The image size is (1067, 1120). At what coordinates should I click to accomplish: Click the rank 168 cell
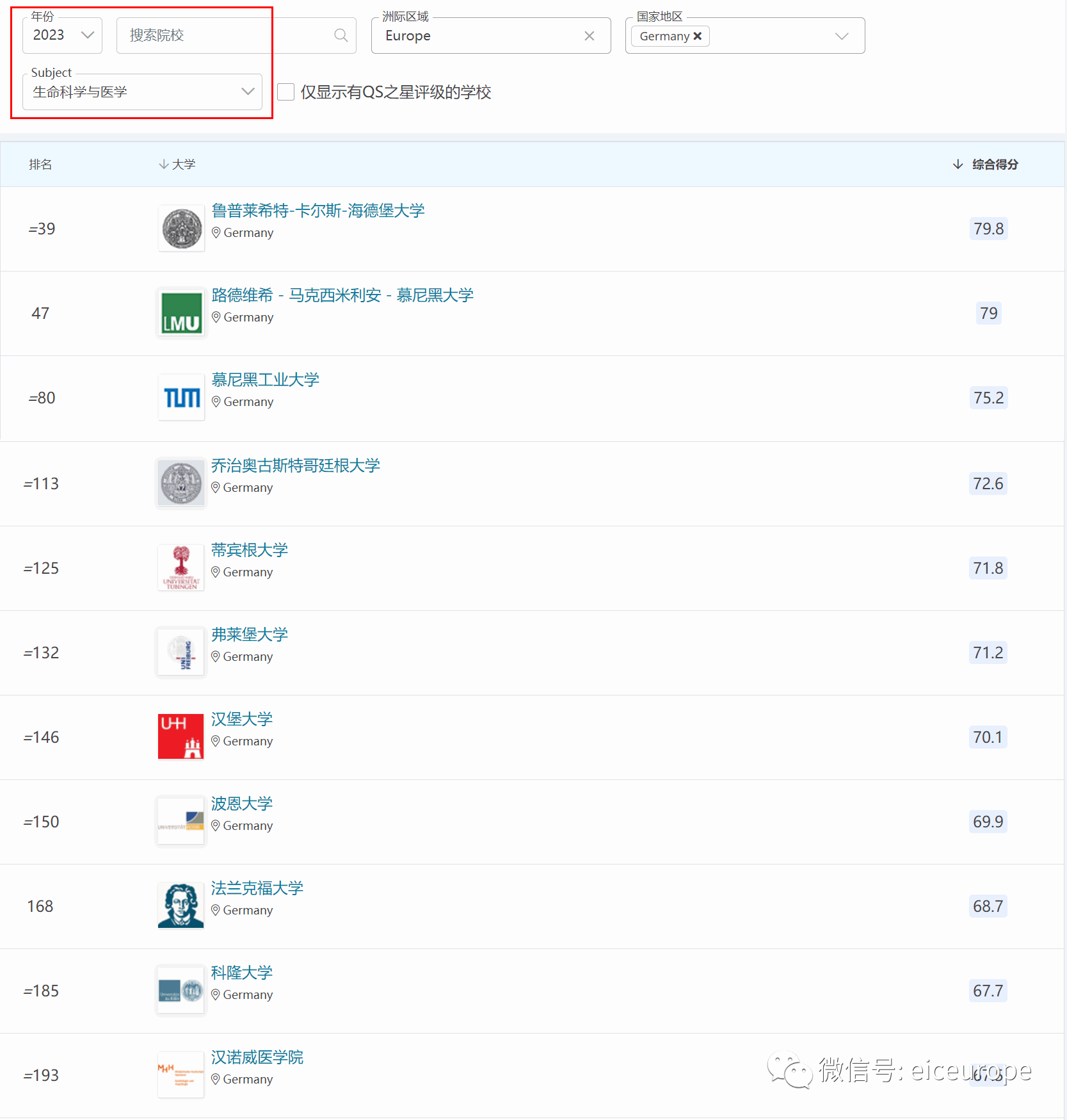[40, 906]
